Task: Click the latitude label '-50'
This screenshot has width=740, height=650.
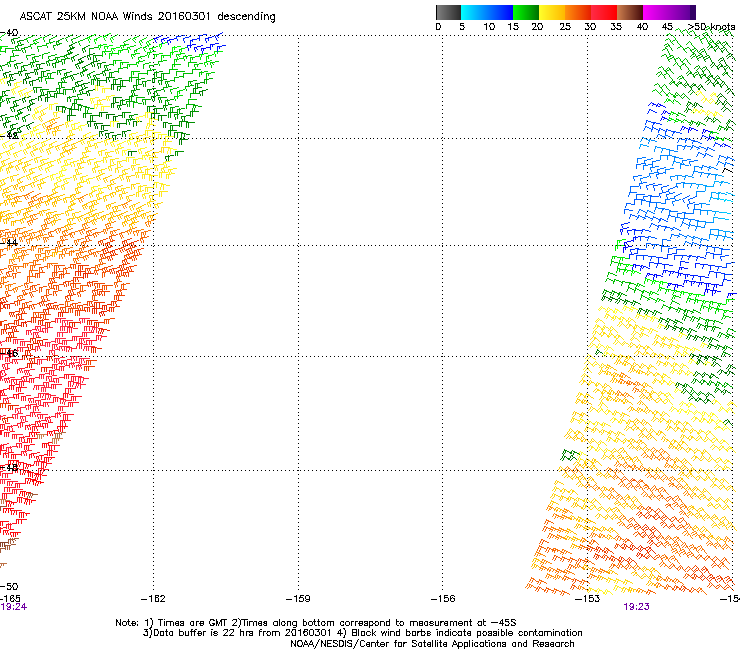Action: click(x=9, y=587)
